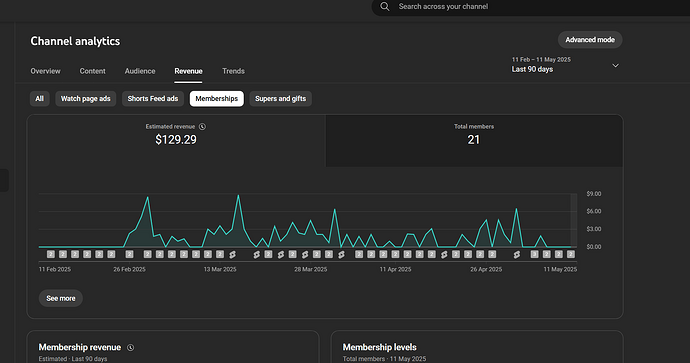
Task: Select the All revenue filter chip
Action: 40,99
